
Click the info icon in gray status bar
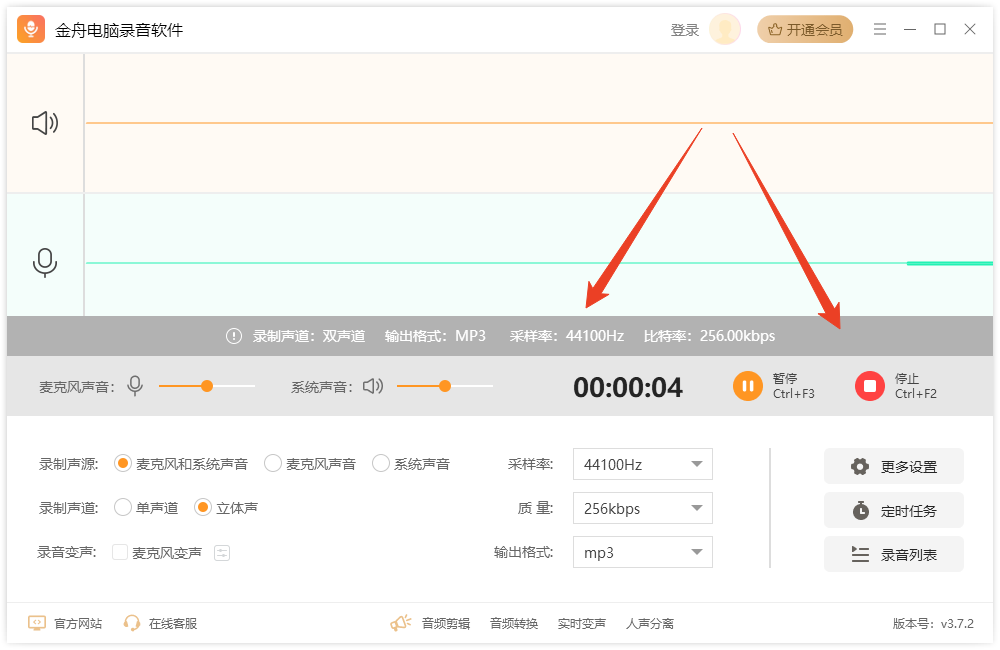pyautogui.click(x=234, y=336)
